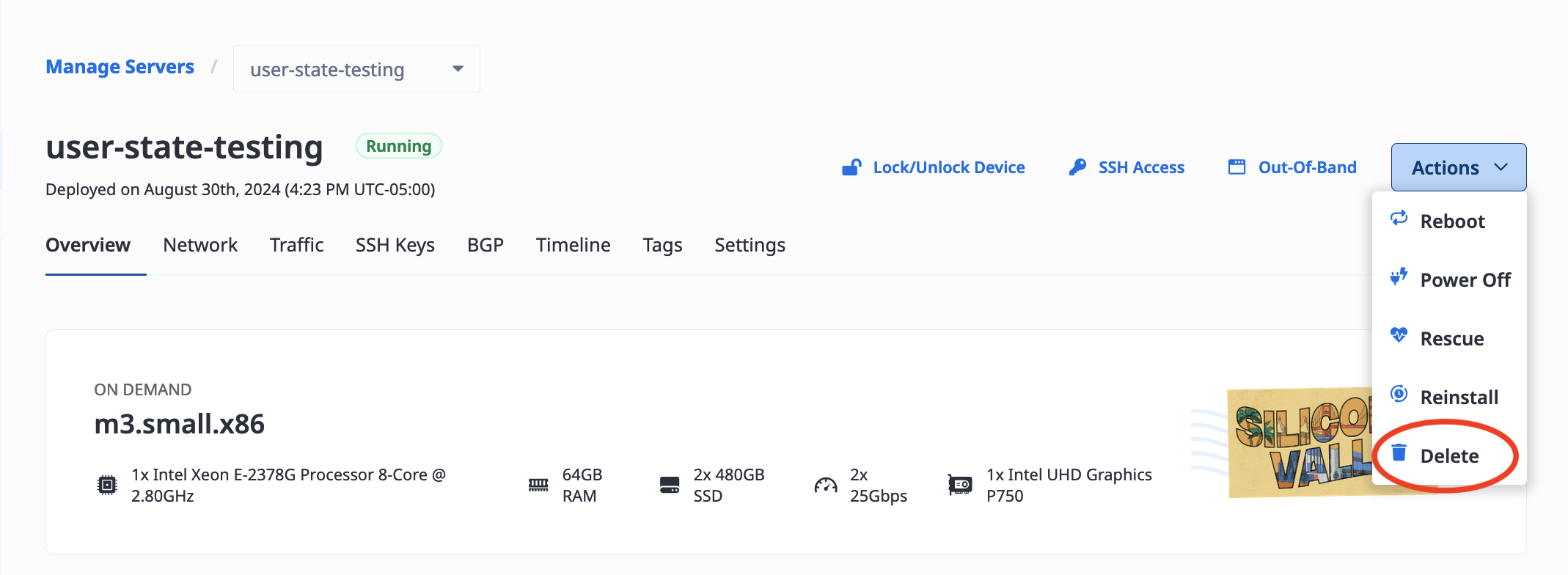Image resolution: width=1568 pixels, height=575 pixels.
Task: Click the Running status badge
Action: pyautogui.click(x=399, y=146)
